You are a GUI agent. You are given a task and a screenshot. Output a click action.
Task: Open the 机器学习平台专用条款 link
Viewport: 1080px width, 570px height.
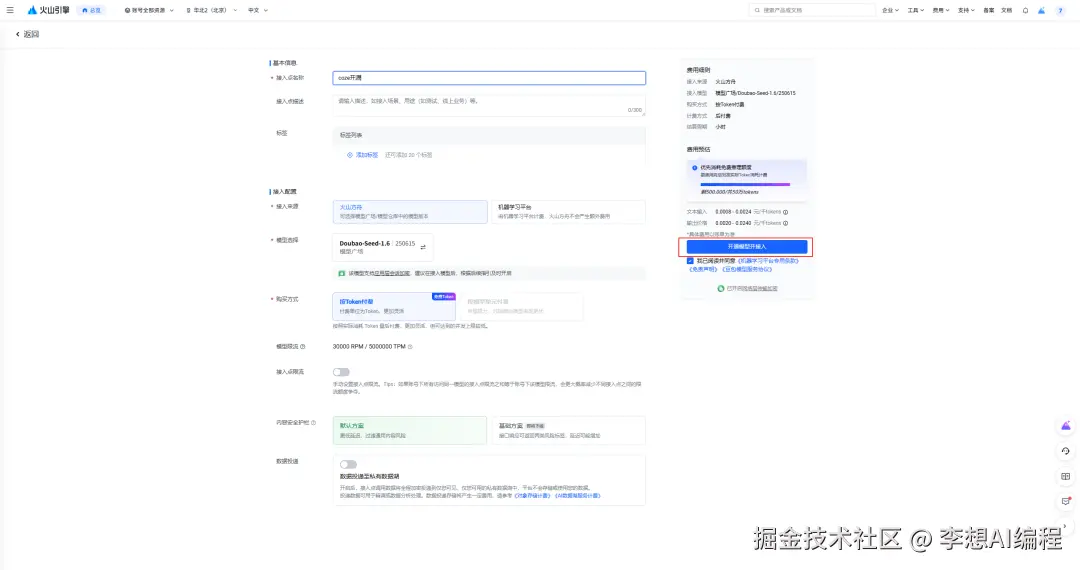tap(768, 261)
